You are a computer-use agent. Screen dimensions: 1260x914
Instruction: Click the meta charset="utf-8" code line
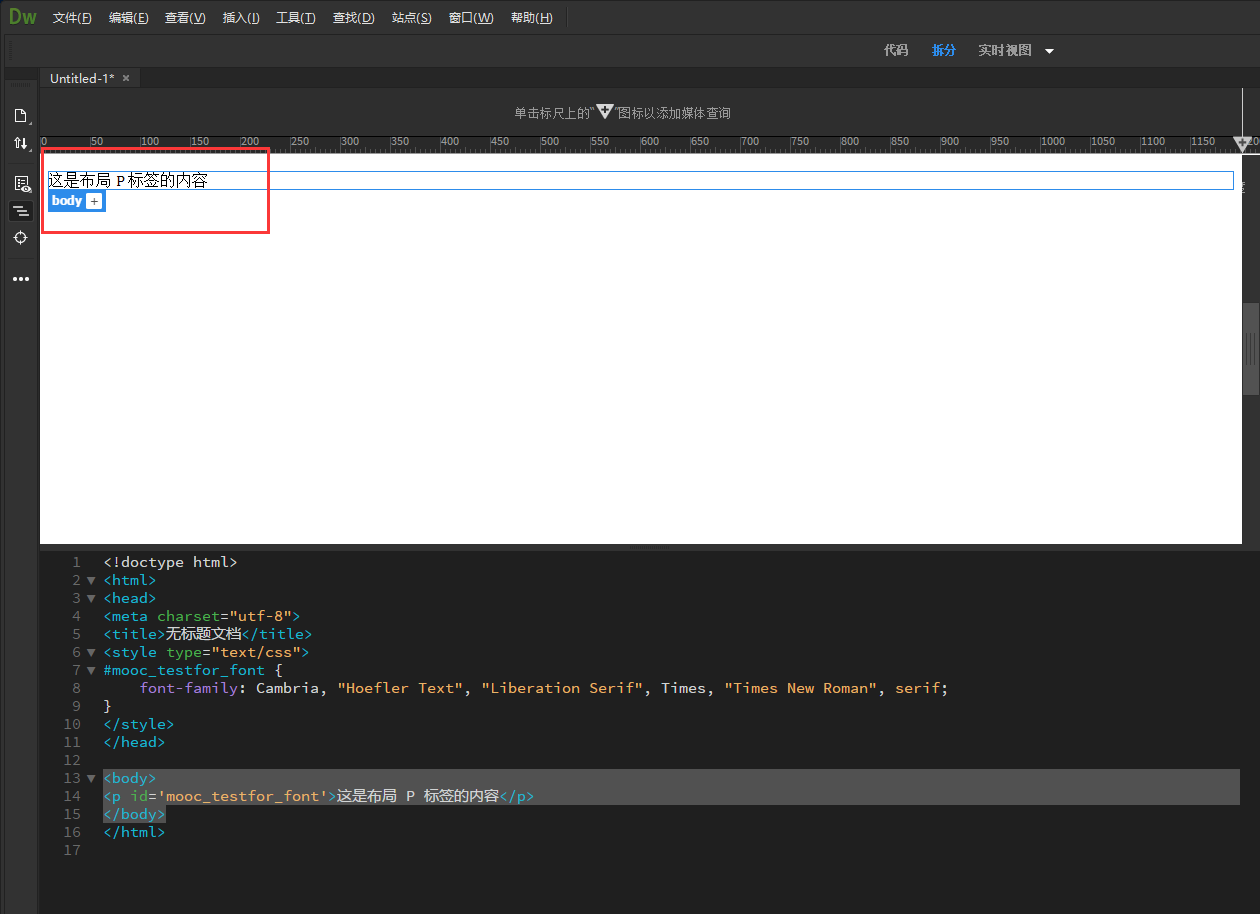(201, 616)
